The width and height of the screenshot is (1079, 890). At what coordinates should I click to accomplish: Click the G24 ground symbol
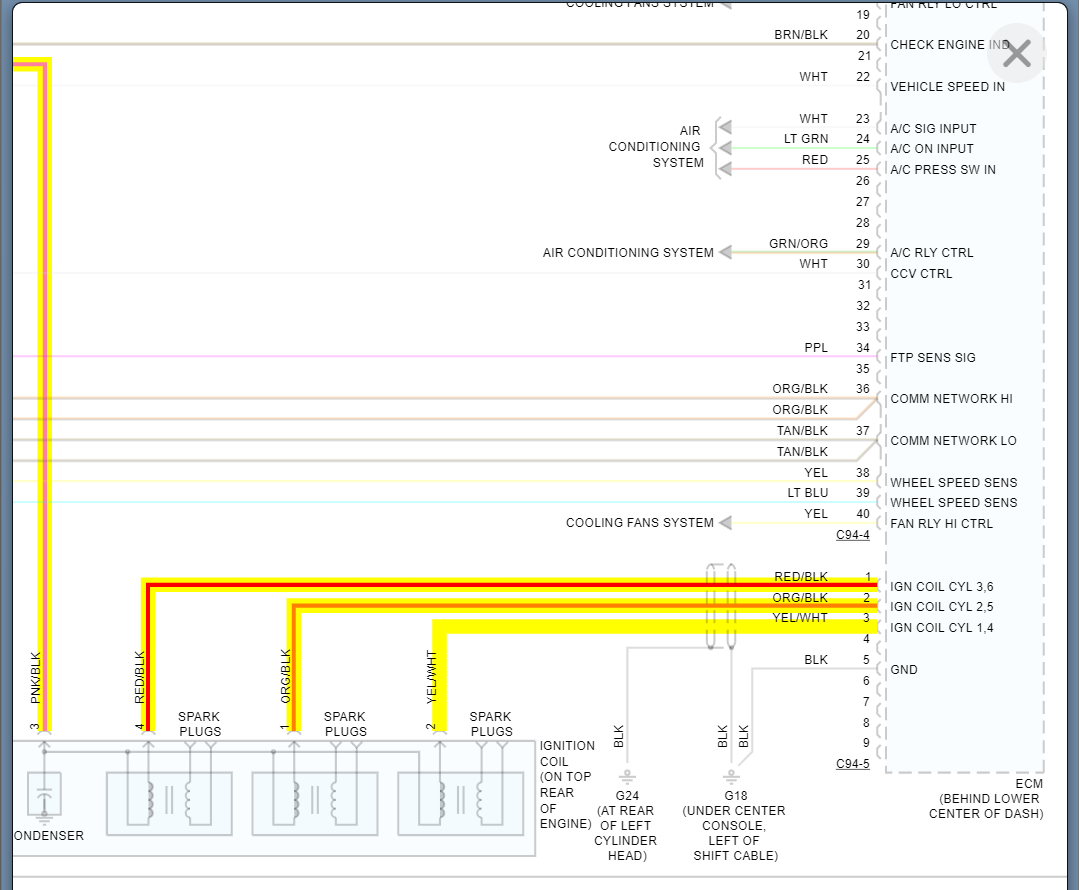(x=628, y=777)
